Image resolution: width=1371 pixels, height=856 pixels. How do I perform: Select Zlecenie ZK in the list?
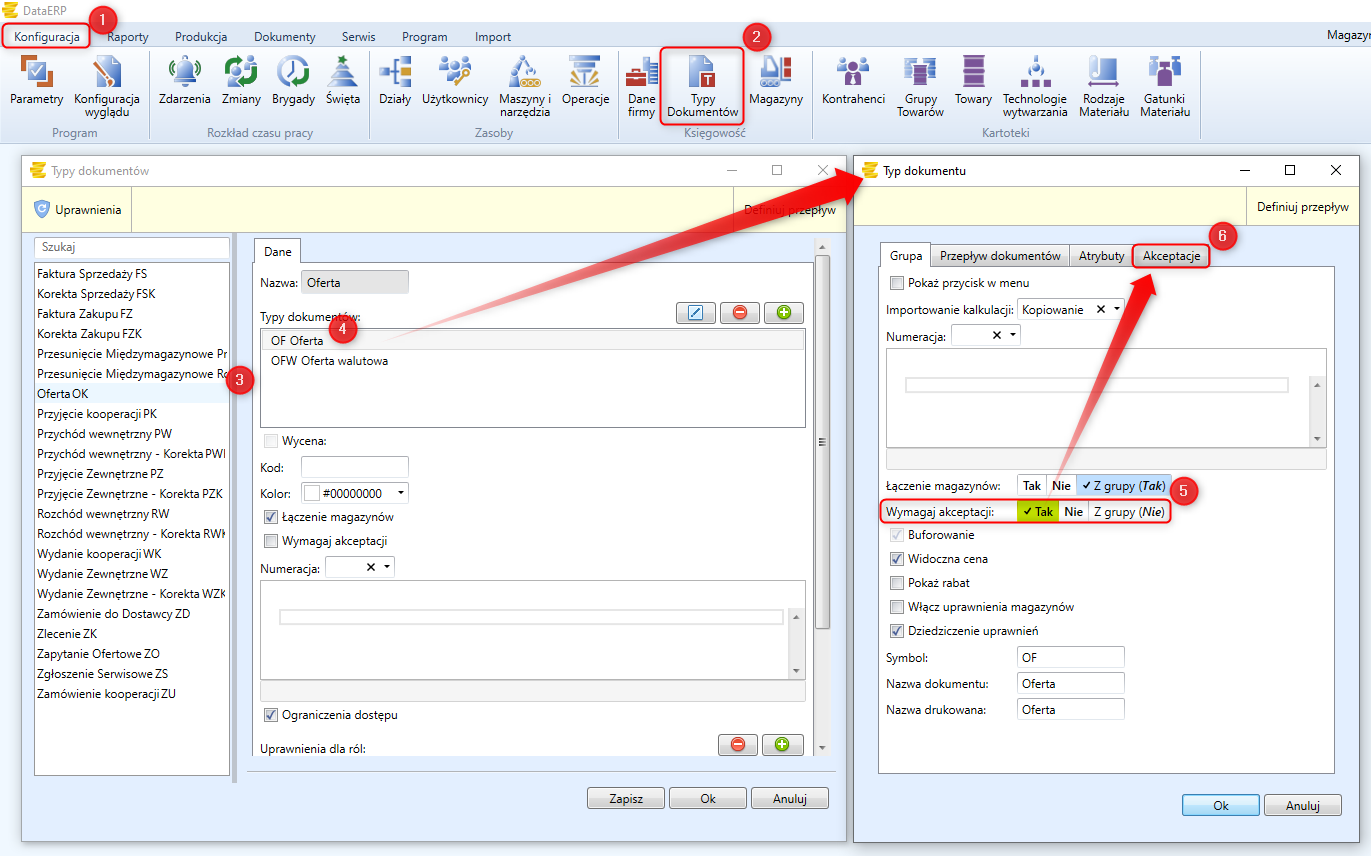(67, 634)
